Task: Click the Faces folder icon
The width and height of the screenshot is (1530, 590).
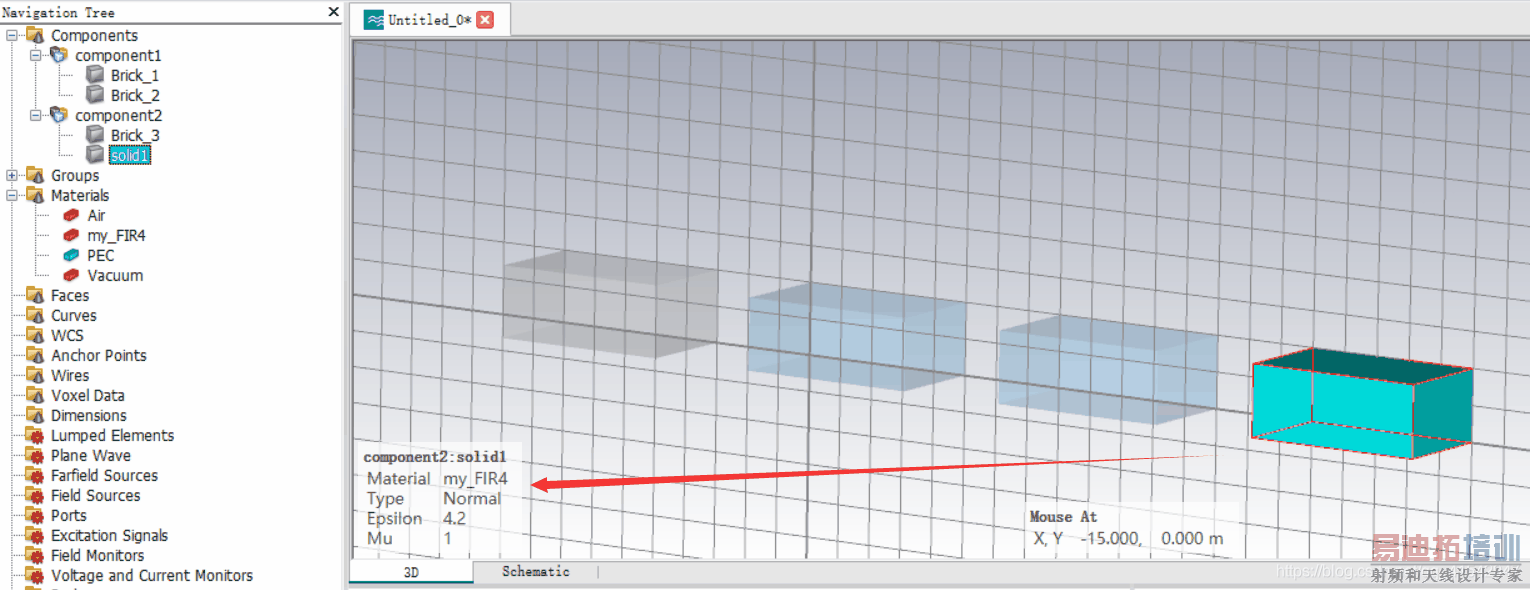Action: (36, 295)
